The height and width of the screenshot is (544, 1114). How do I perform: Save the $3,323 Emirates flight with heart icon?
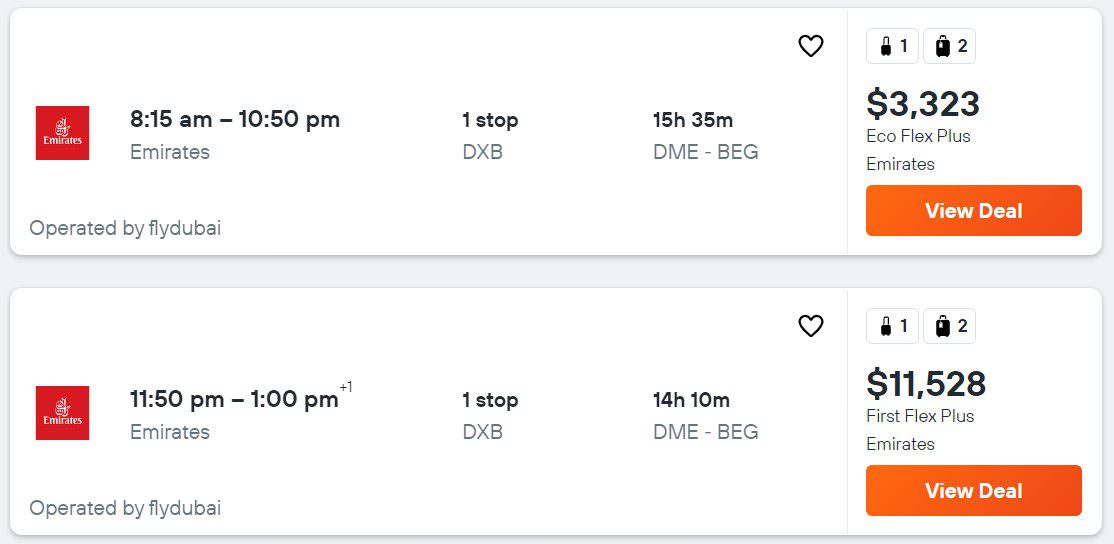(810, 46)
